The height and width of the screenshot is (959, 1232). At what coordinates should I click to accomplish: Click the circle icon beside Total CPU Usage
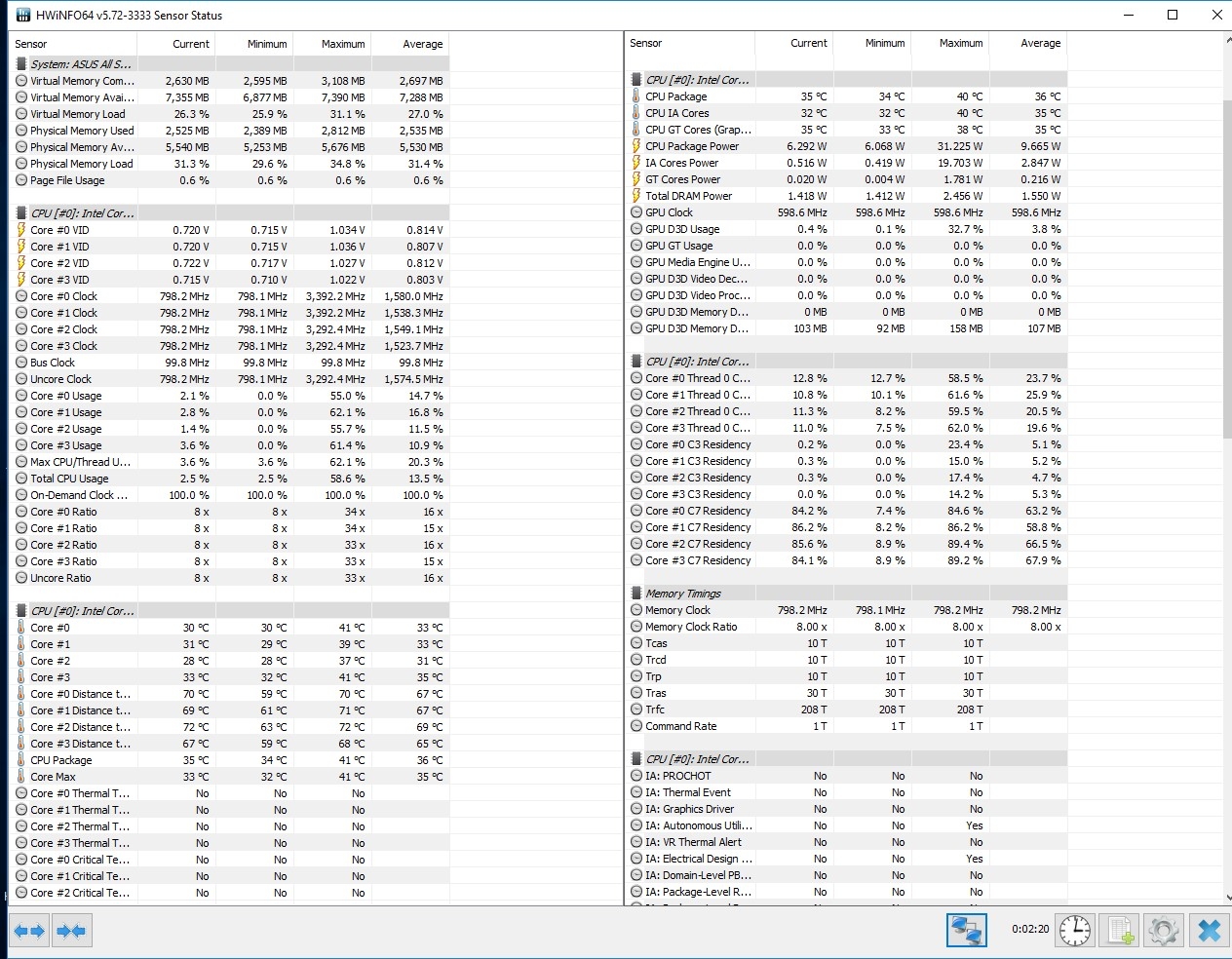[x=21, y=479]
